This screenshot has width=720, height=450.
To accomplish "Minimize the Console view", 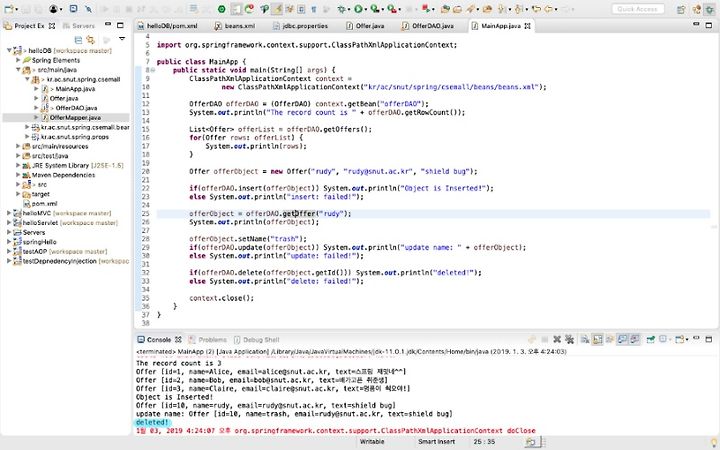I will tap(696, 338).
